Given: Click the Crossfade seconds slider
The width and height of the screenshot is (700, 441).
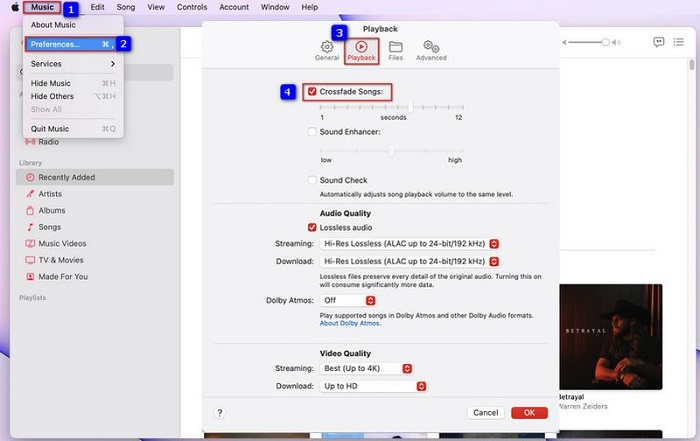Looking at the screenshot, I should [389, 106].
